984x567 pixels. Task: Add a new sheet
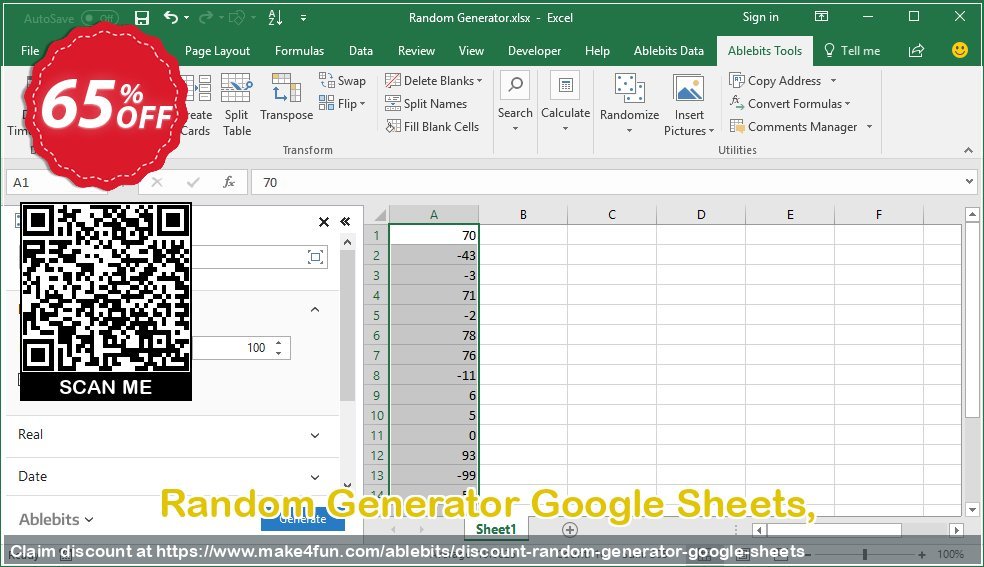(570, 530)
